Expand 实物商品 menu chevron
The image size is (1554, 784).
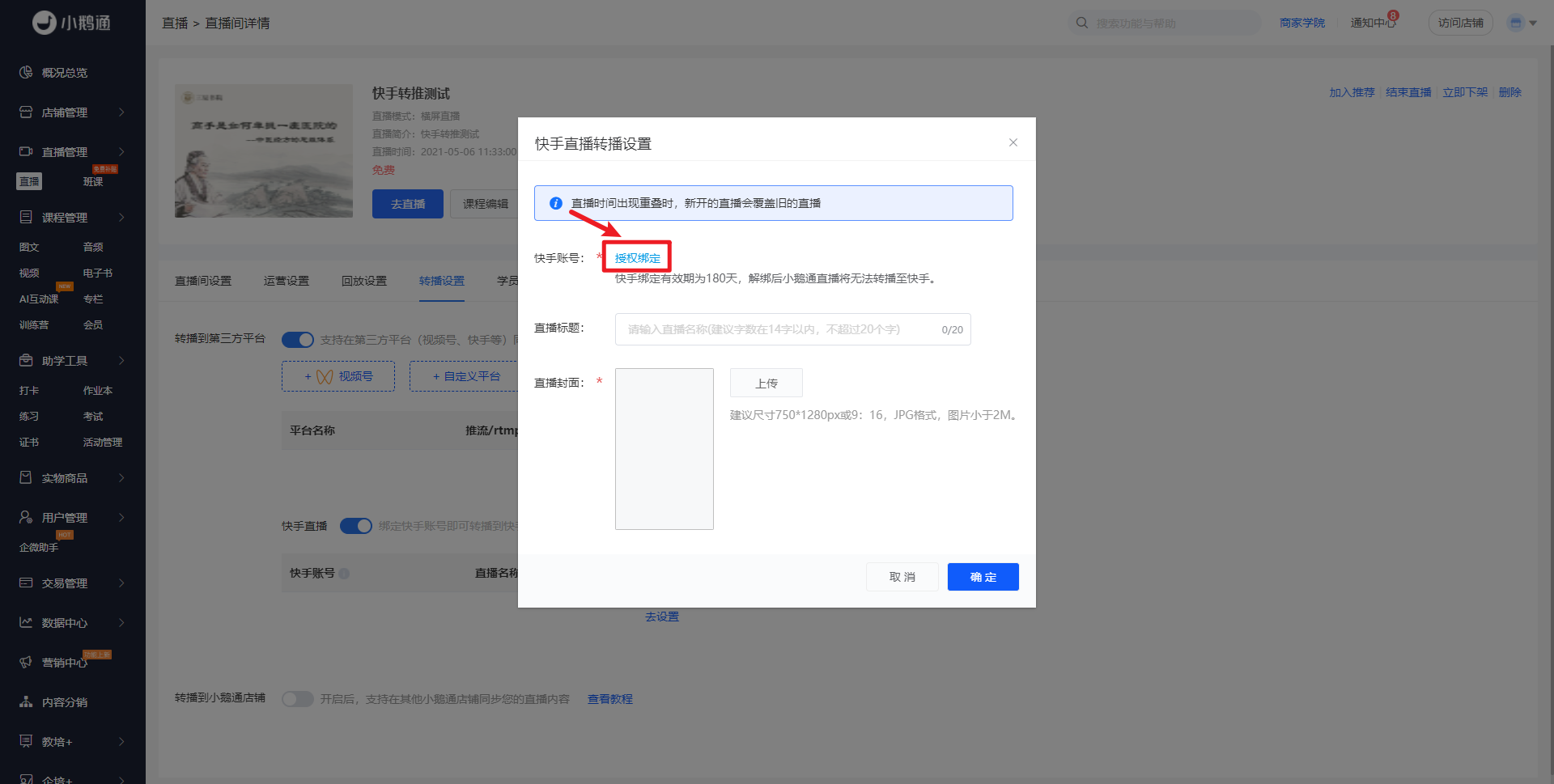click(x=121, y=478)
